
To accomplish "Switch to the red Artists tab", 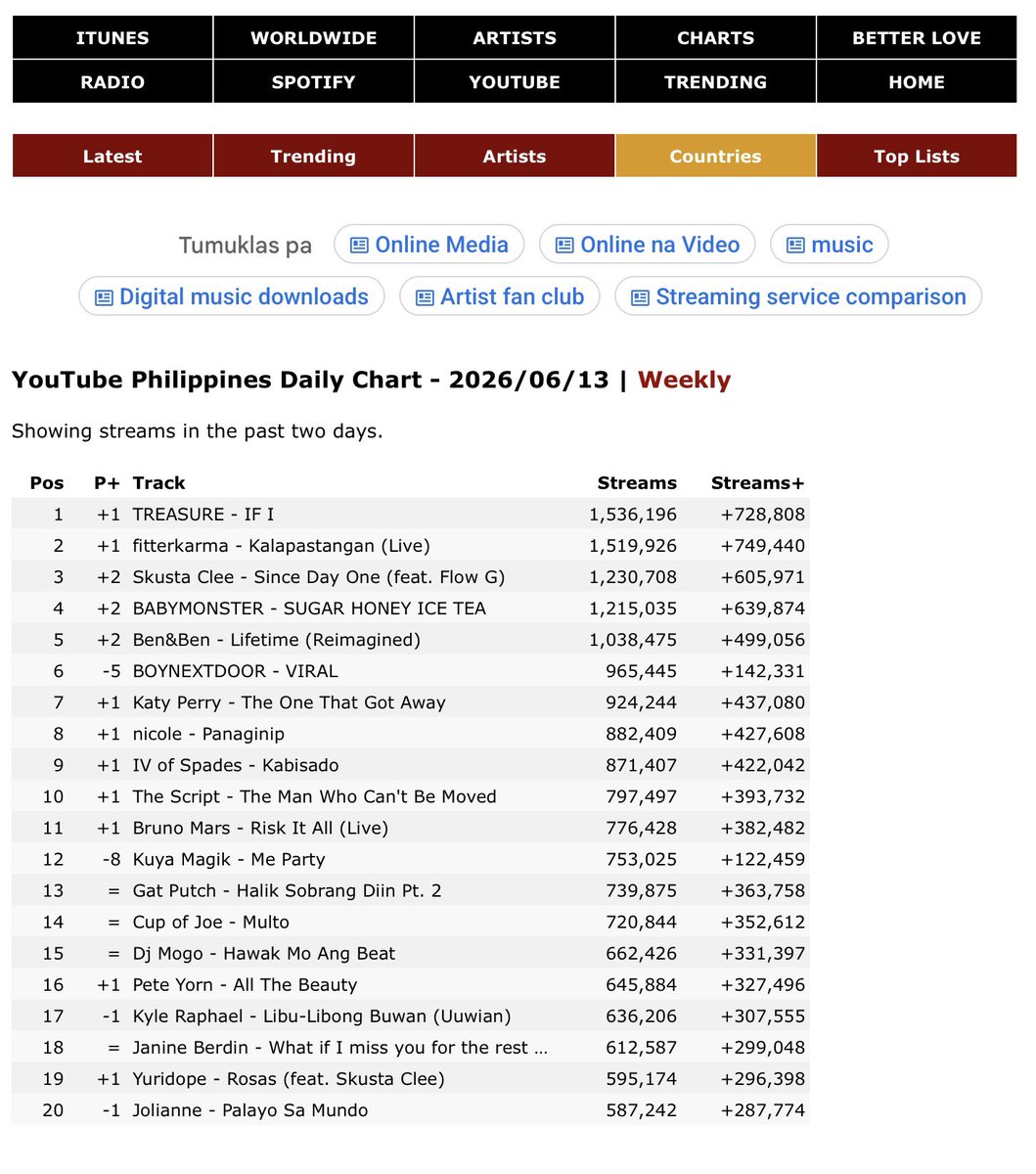I will click(515, 157).
